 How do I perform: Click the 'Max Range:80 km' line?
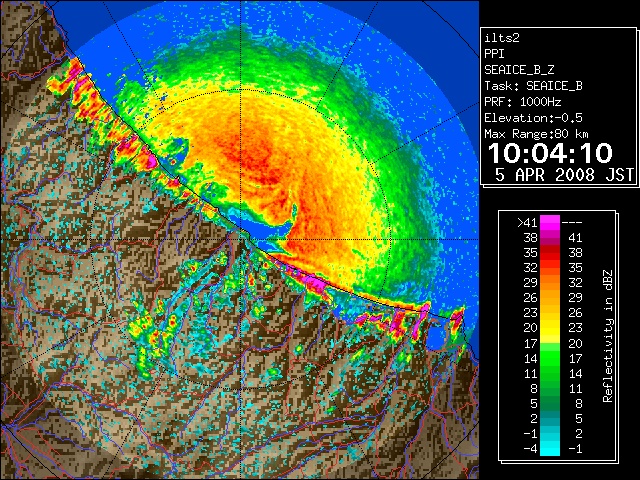click(536, 134)
